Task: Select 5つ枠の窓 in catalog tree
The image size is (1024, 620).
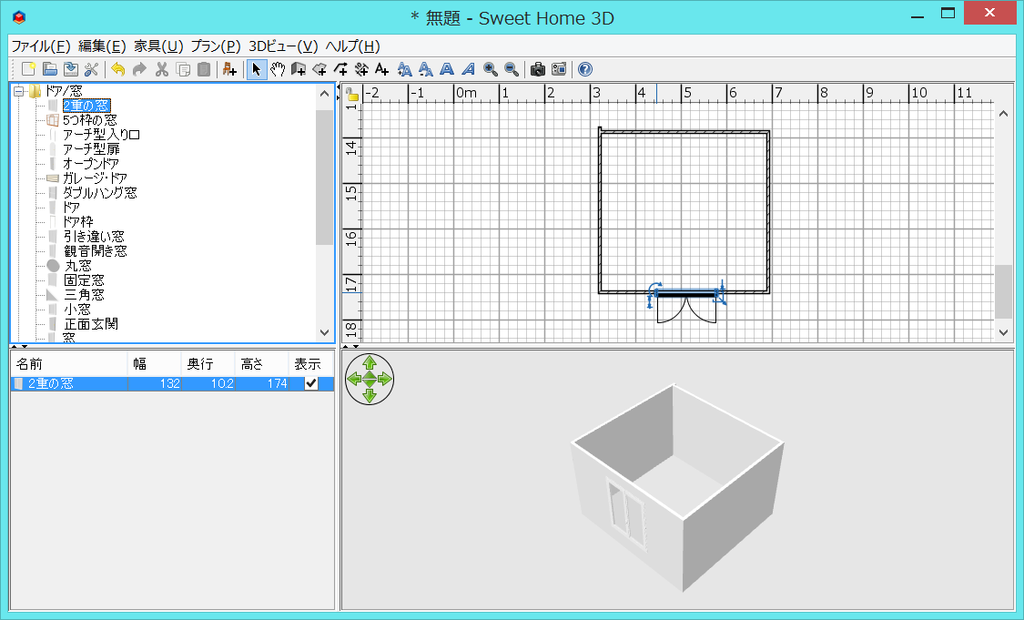Action: (x=89, y=120)
